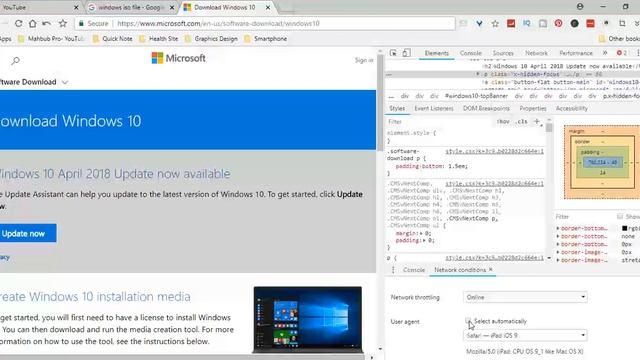Open the Quick Note bookmark folder
This screenshot has width=640, height=360.
pyautogui.click(x=113, y=39)
